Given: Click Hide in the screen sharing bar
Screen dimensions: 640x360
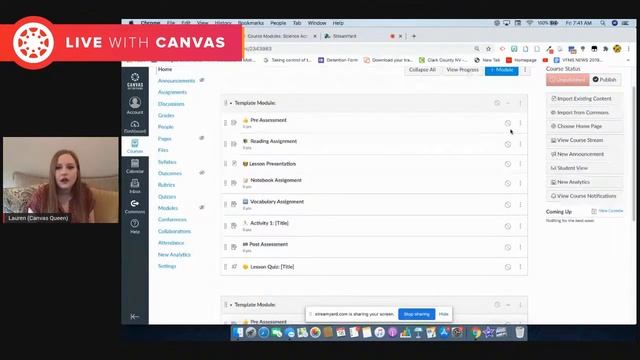Looking at the screenshot, I should (x=443, y=314).
